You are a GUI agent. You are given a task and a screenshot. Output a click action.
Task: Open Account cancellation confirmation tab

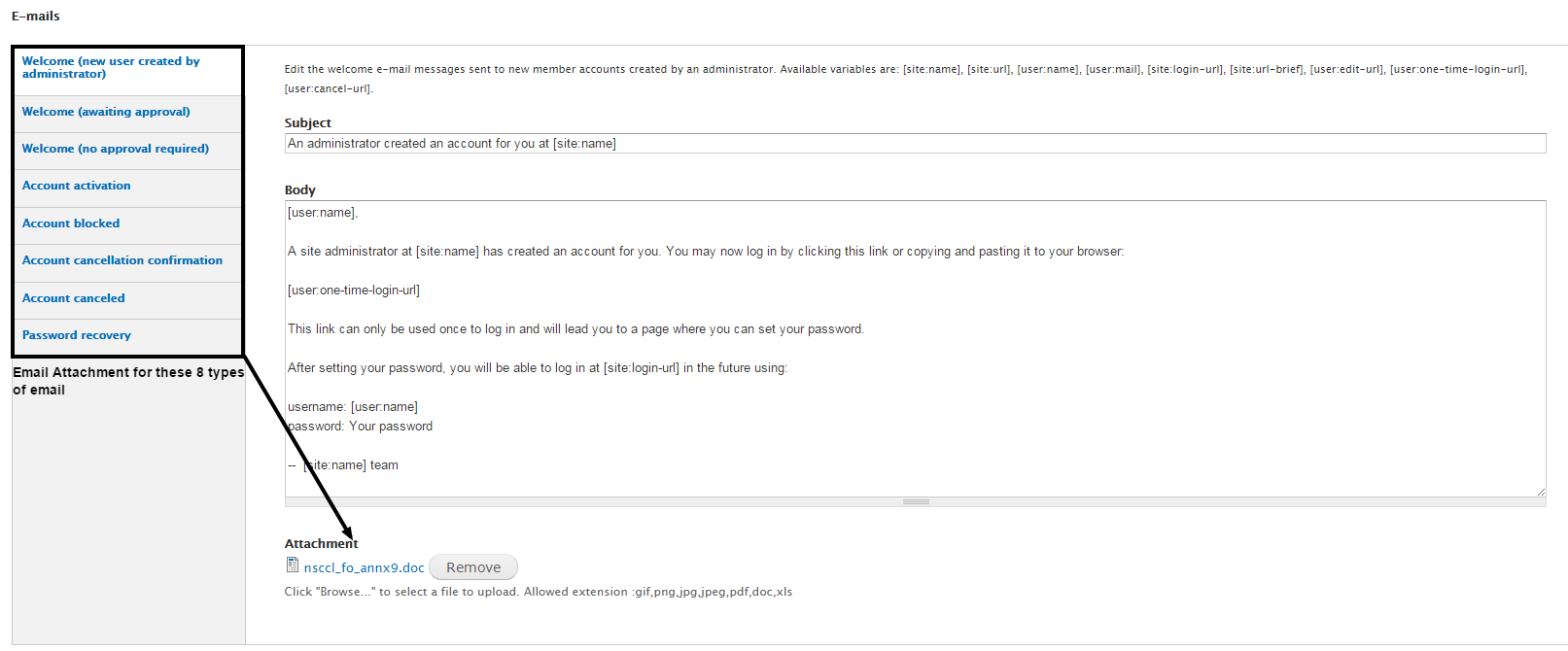pos(128,261)
